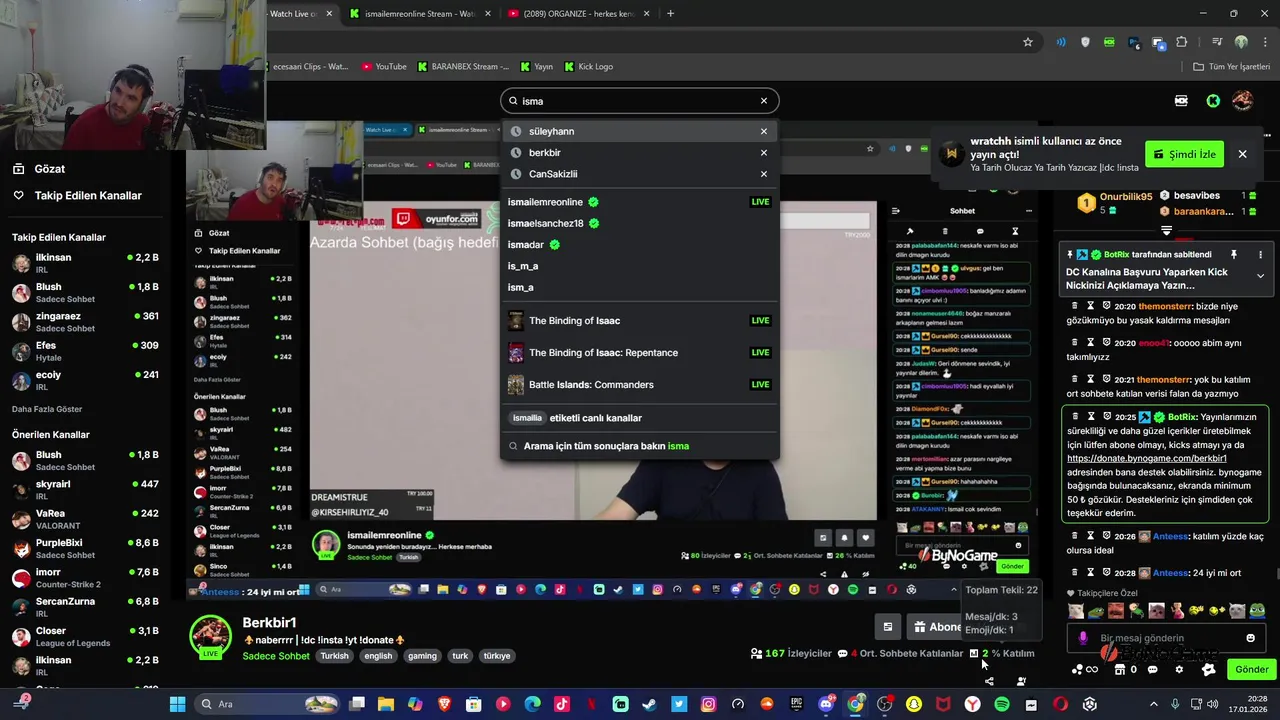Expand the pinned BotRix message chevron
The image size is (1280, 720).
click(1260, 275)
